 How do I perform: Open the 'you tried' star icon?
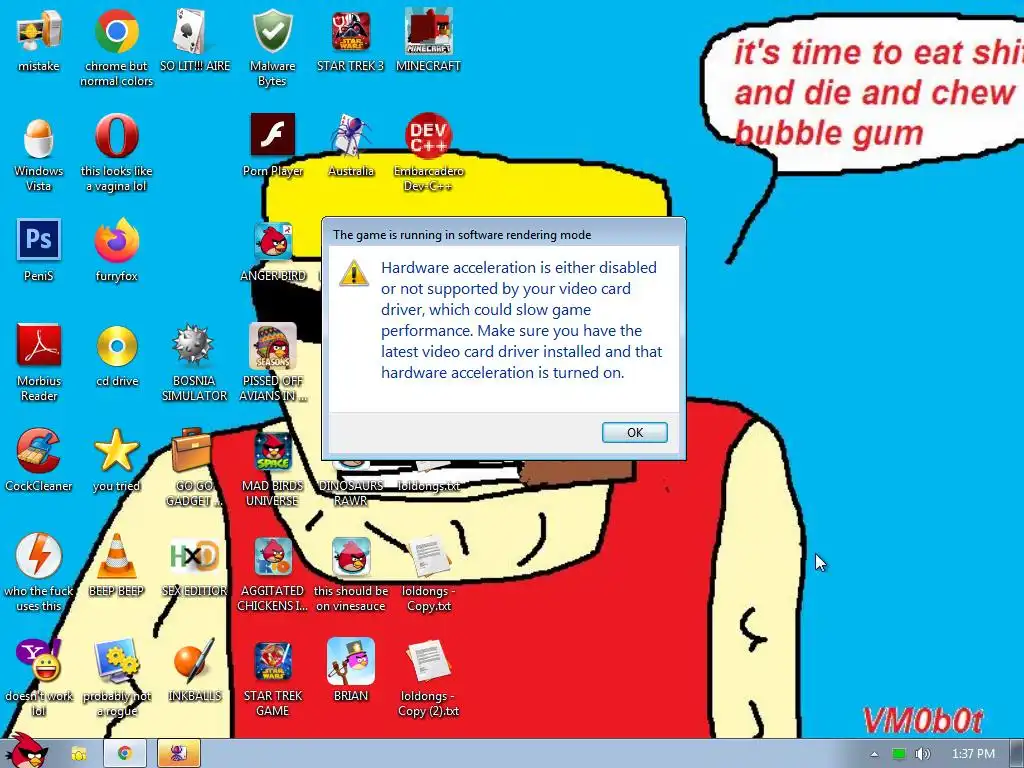116,451
